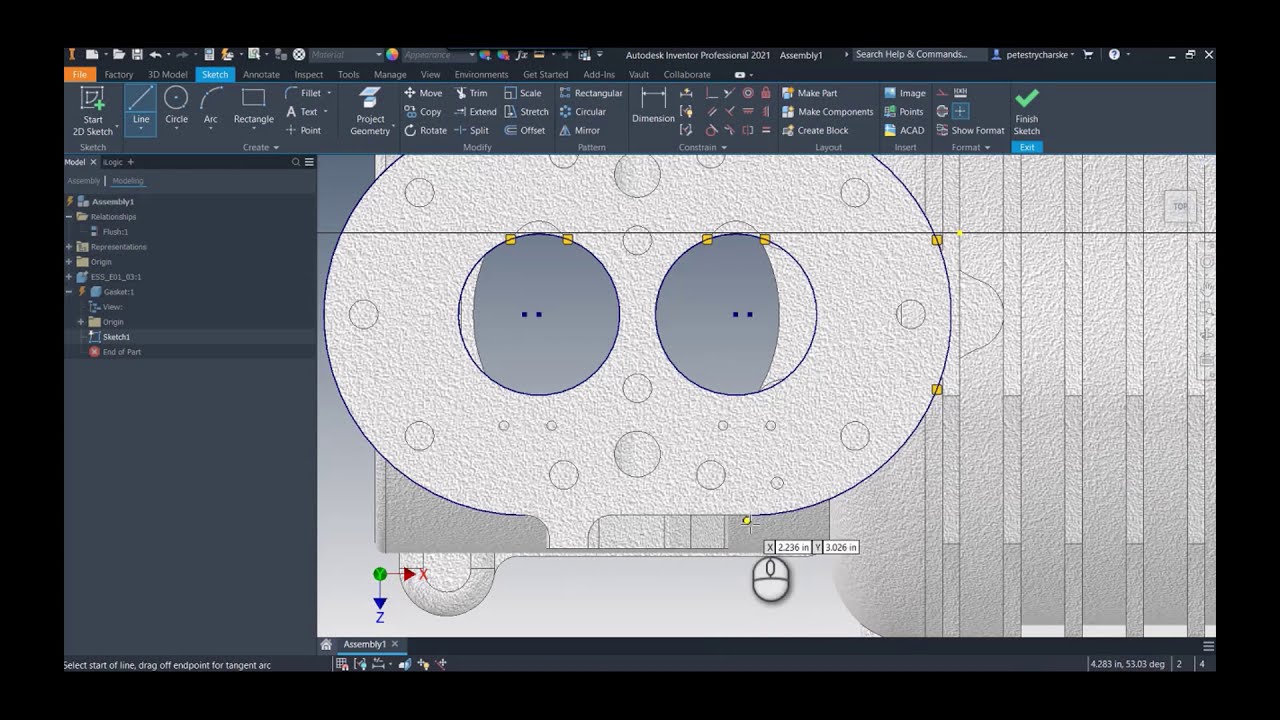The image size is (1280, 720).
Task: Select the Extend tool
Action: (x=475, y=112)
